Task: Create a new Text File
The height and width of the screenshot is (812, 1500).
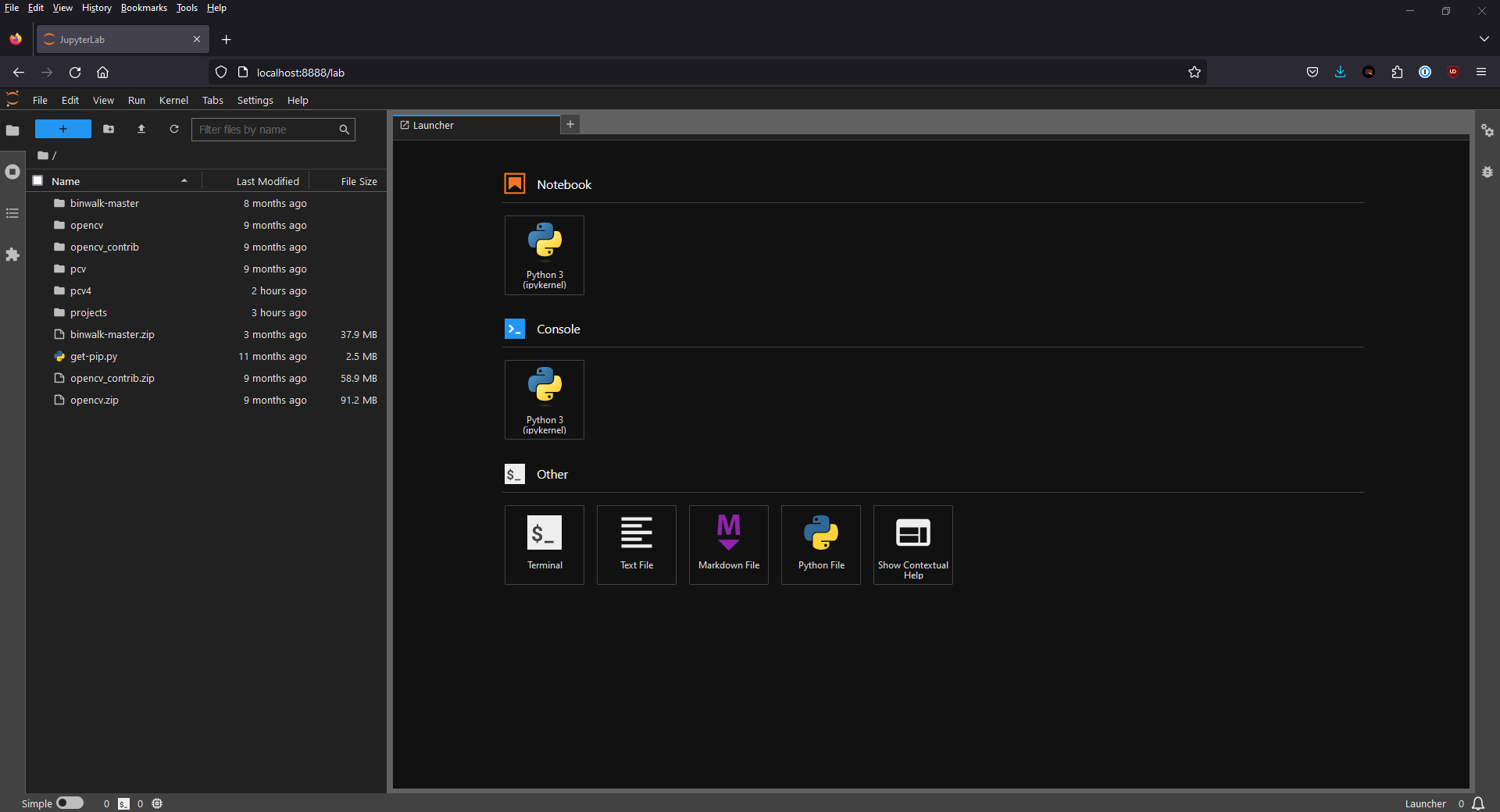Action: coord(636,544)
